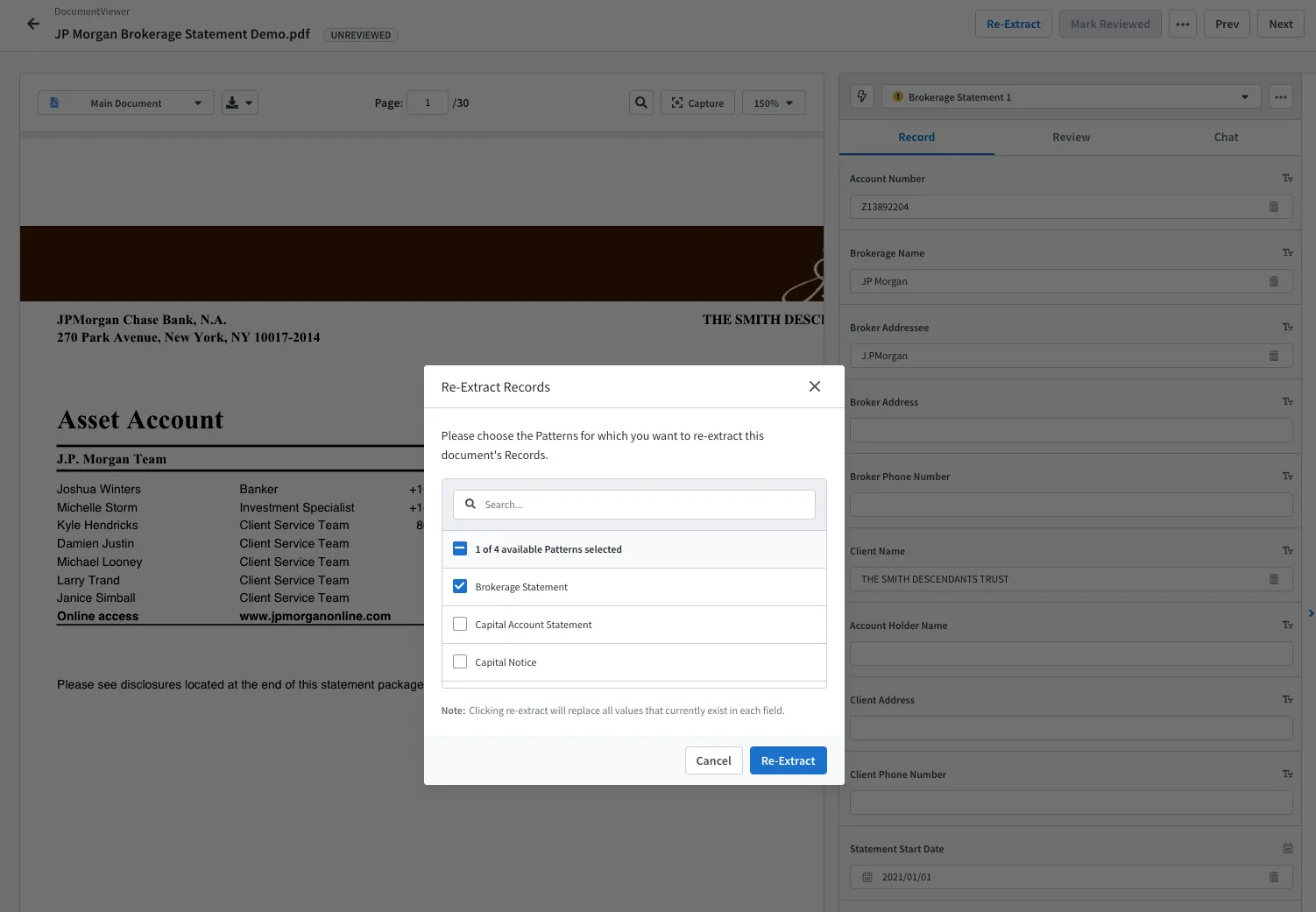The width and height of the screenshot is (1316, 912).
Task: Expand the right panel using the edge chevron
Action: click(x=1311, y=613)
